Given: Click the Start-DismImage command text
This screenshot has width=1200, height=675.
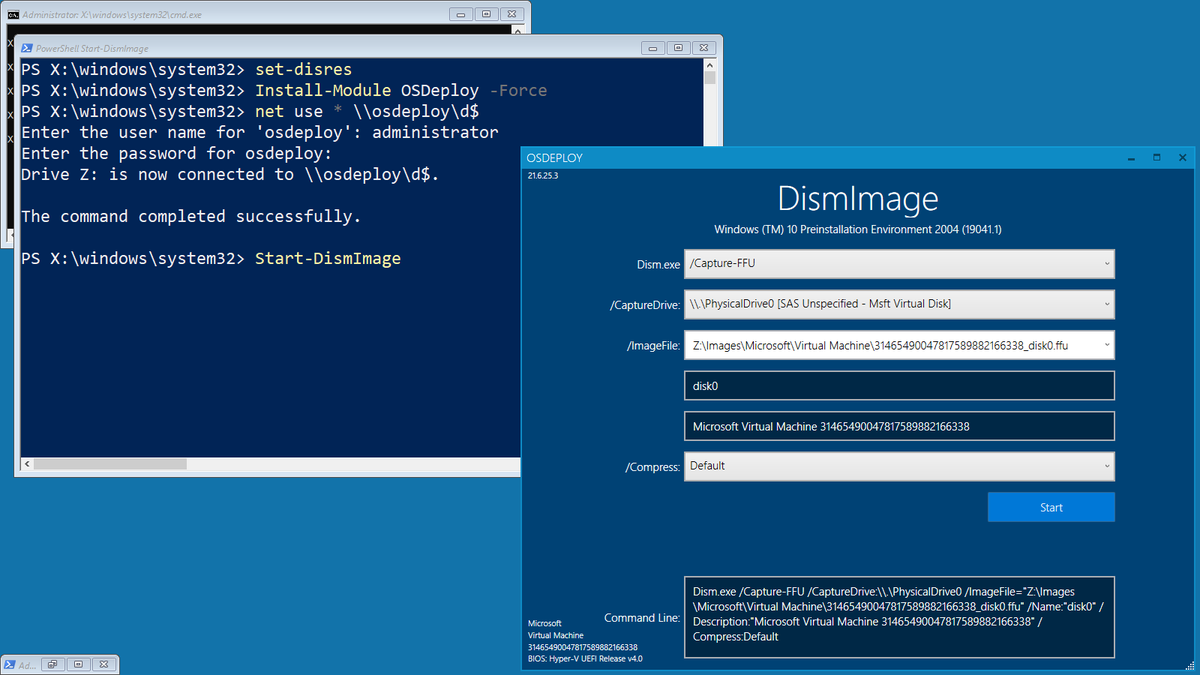Looking at the screenshot, I should point(328,258).
